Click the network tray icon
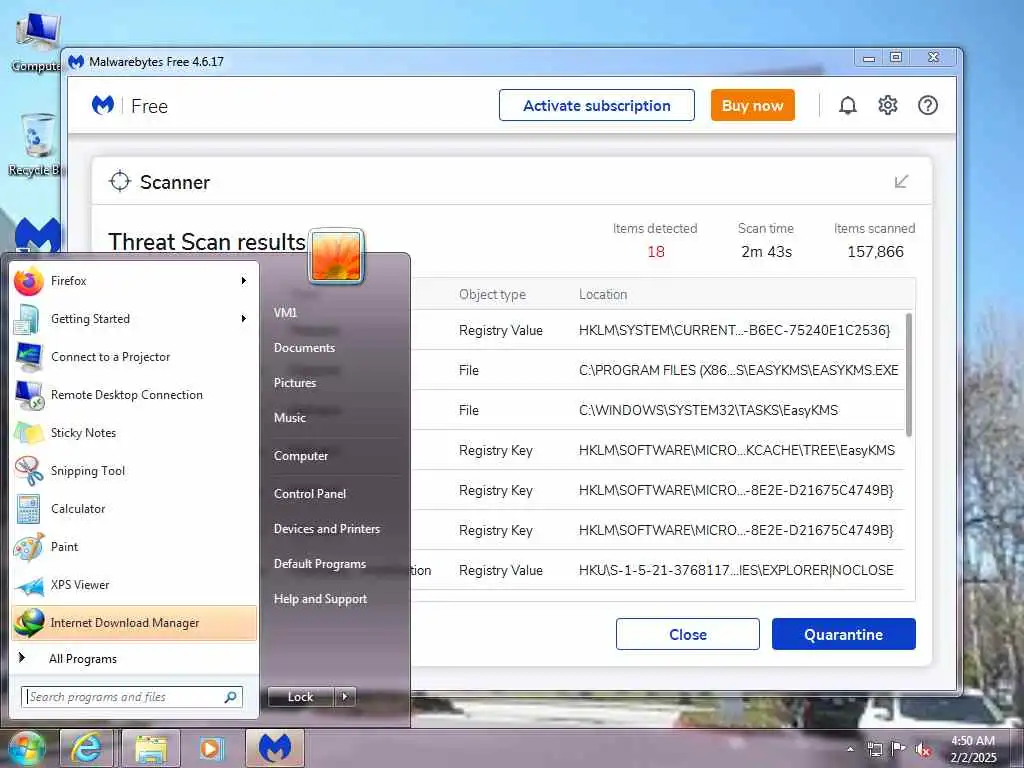Viewport: 1024px width, 768px height. coord(874,750)
